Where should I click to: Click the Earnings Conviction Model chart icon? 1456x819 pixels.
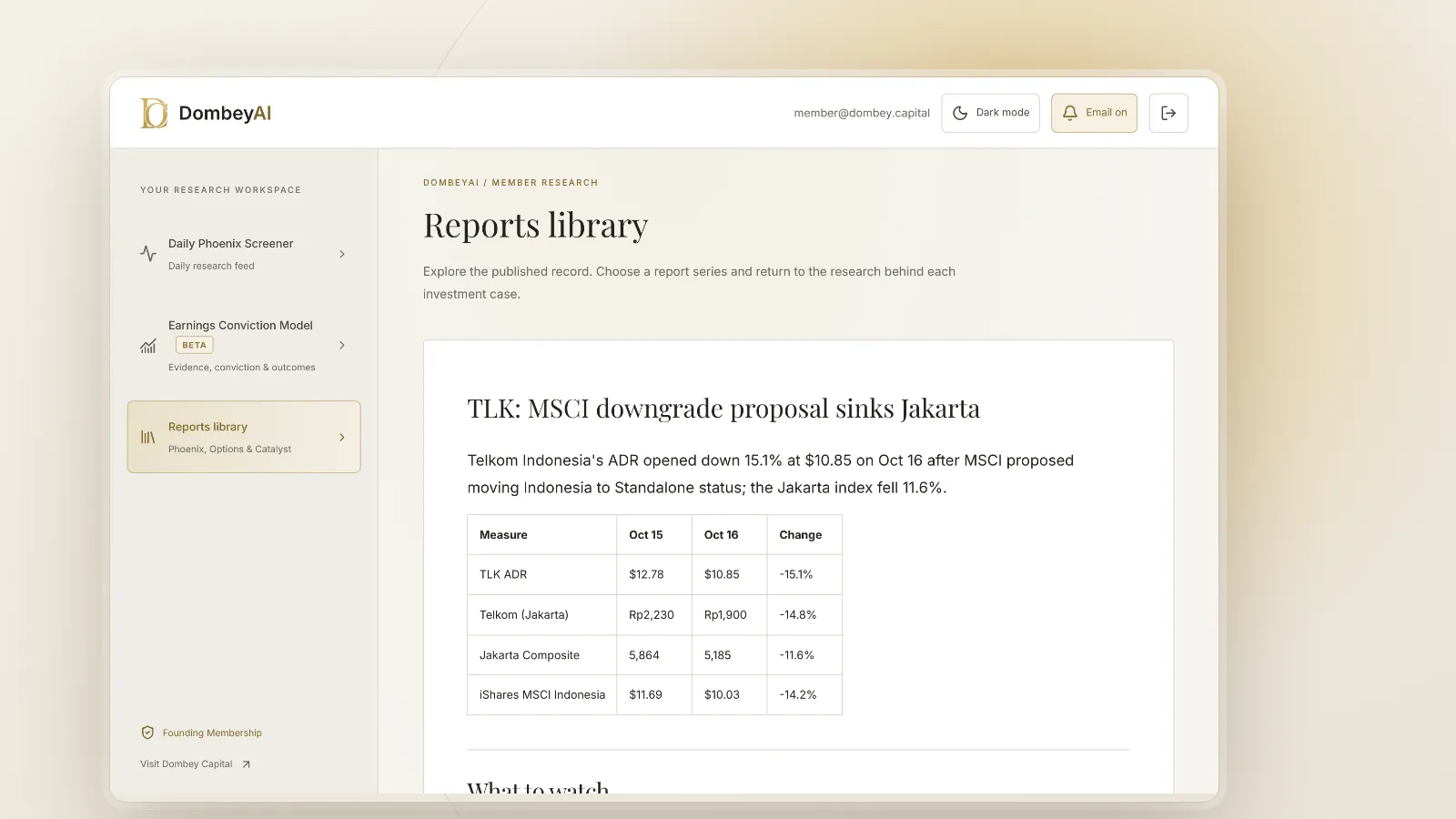(148, 346)
